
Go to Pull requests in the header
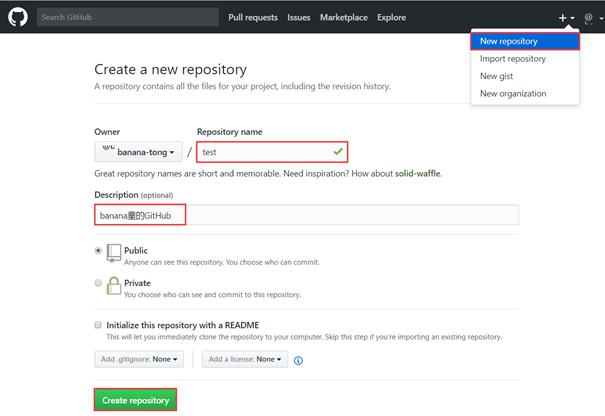point(253,17)
